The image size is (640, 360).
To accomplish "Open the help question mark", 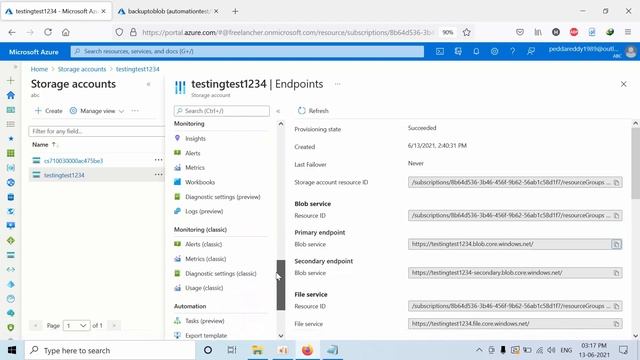I will [512, 51].
